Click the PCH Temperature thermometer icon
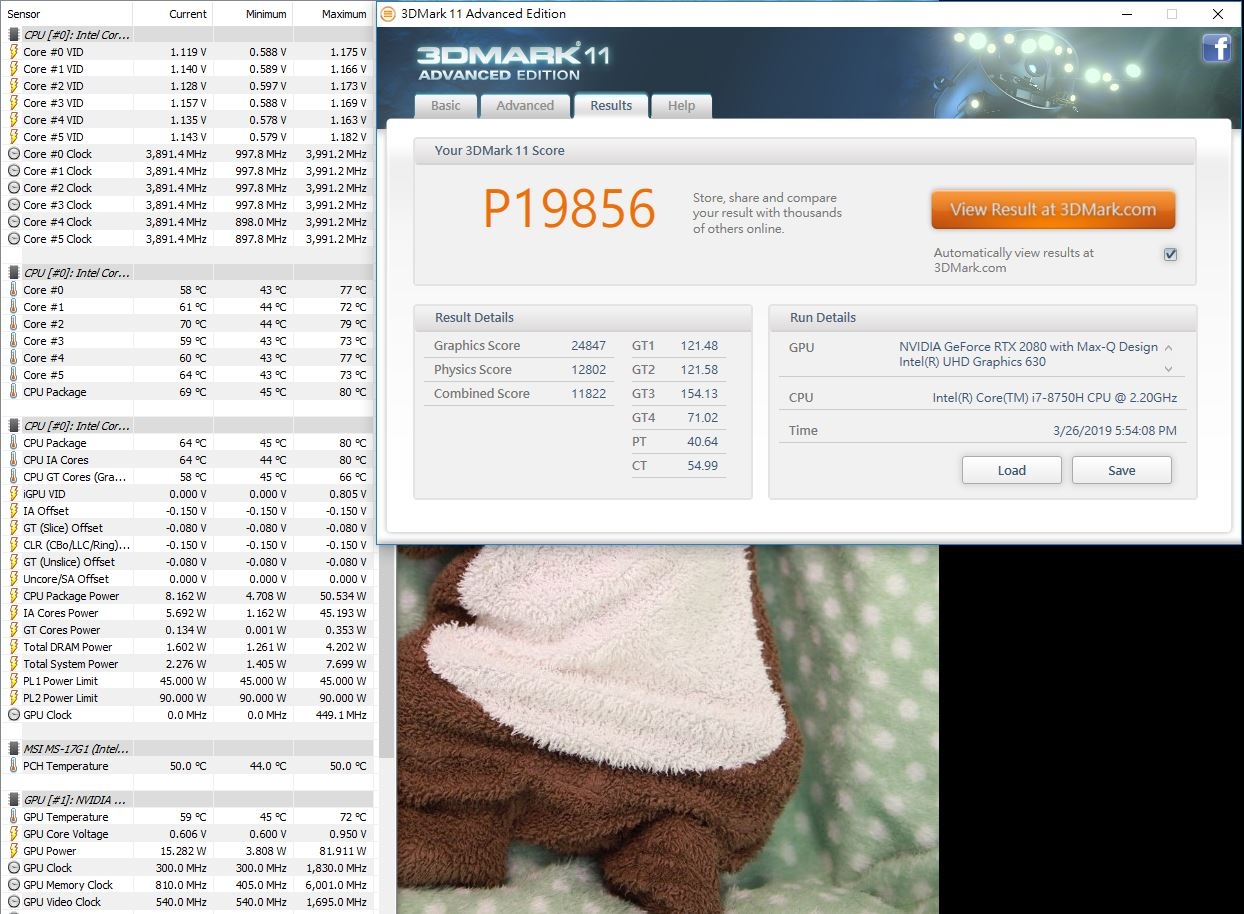The height and width of the screenshot is (914, 1244). point(14,766)
